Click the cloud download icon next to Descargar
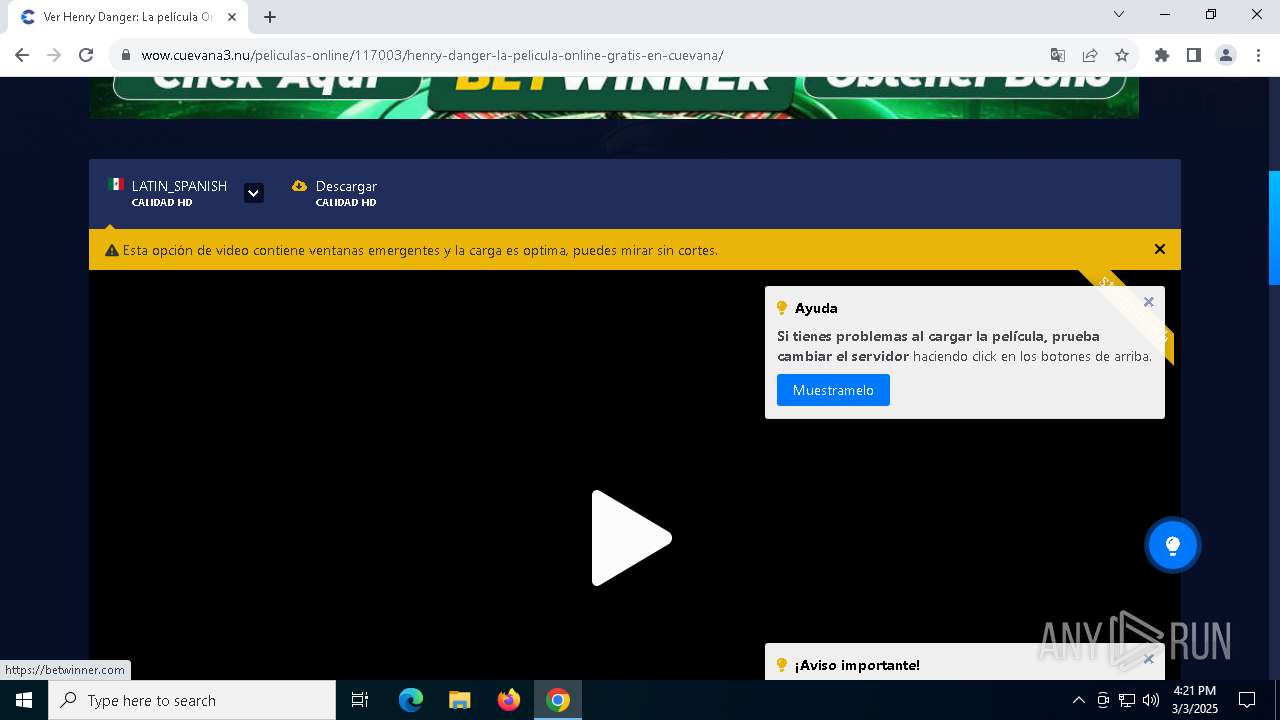 299,186
